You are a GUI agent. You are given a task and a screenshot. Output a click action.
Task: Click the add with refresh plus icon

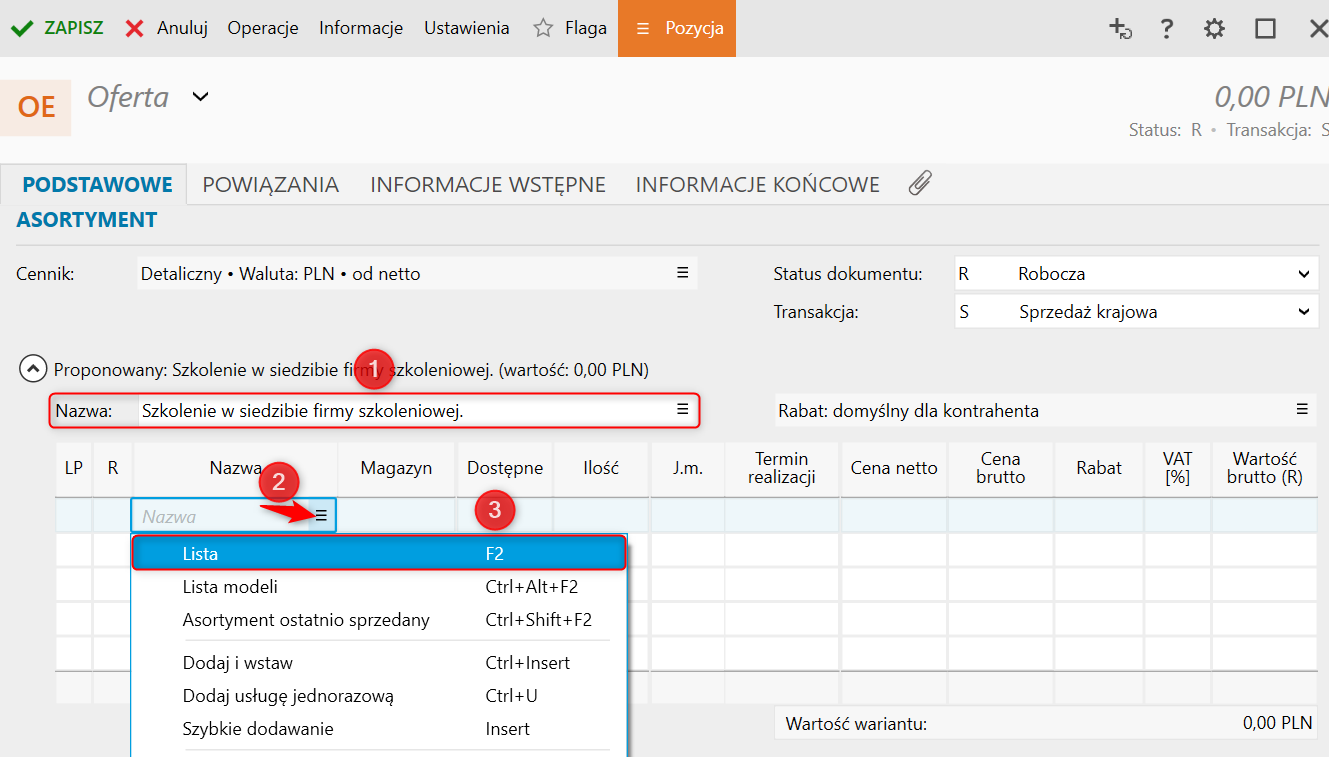tap(1120, 29)
